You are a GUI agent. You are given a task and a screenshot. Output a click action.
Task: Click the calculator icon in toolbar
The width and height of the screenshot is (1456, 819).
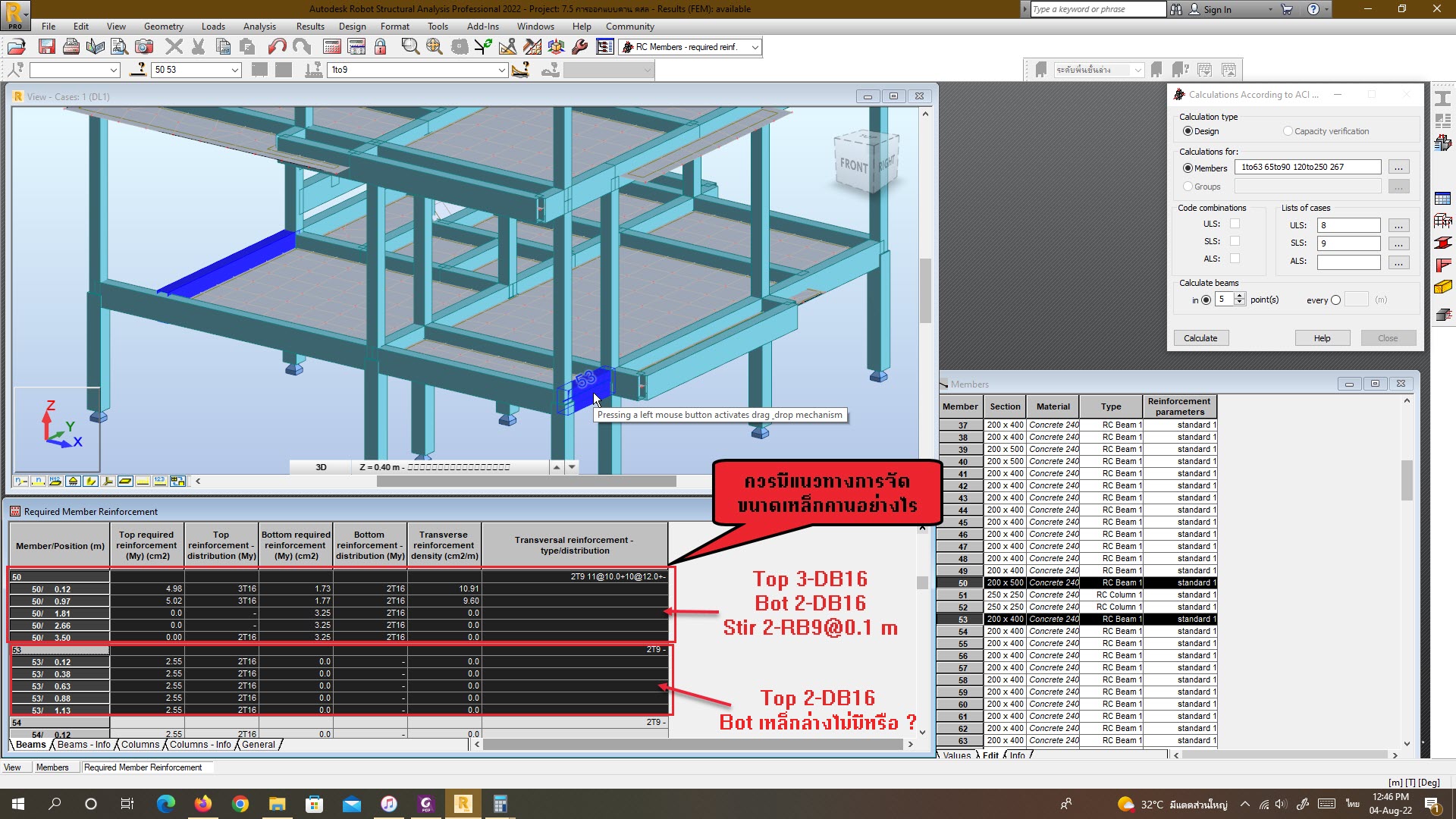pos(332,47)
